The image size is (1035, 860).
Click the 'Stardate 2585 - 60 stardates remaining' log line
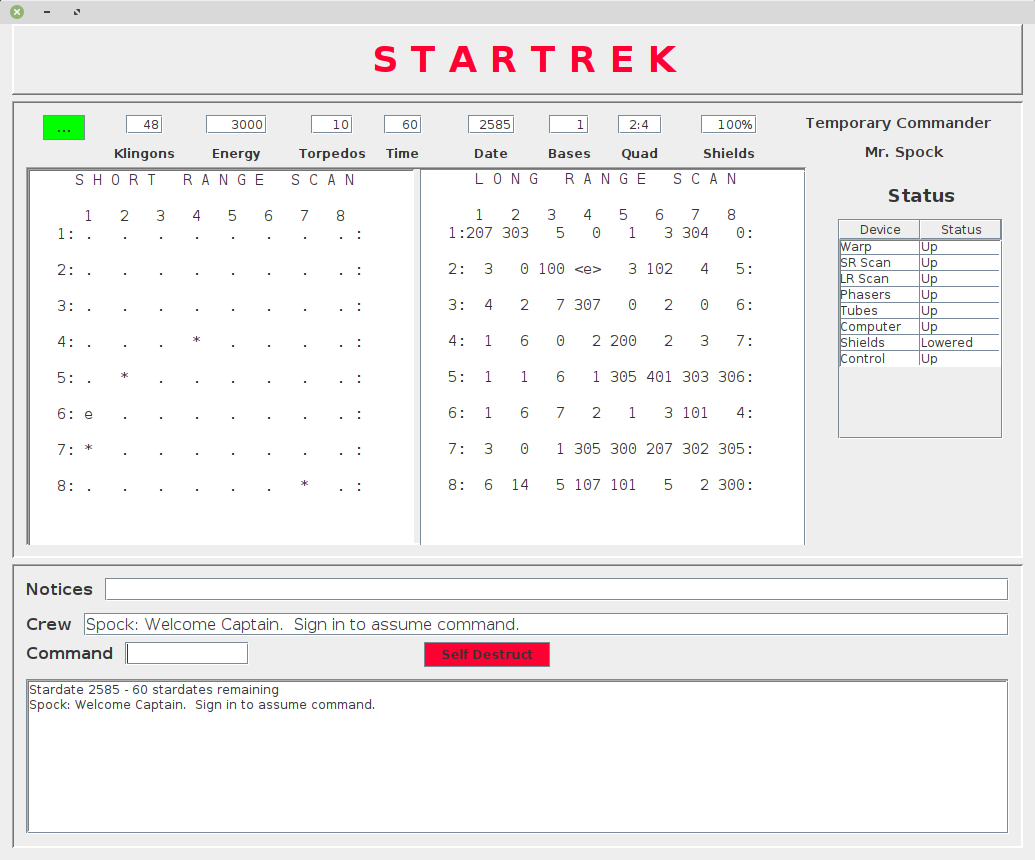(154, 690)
